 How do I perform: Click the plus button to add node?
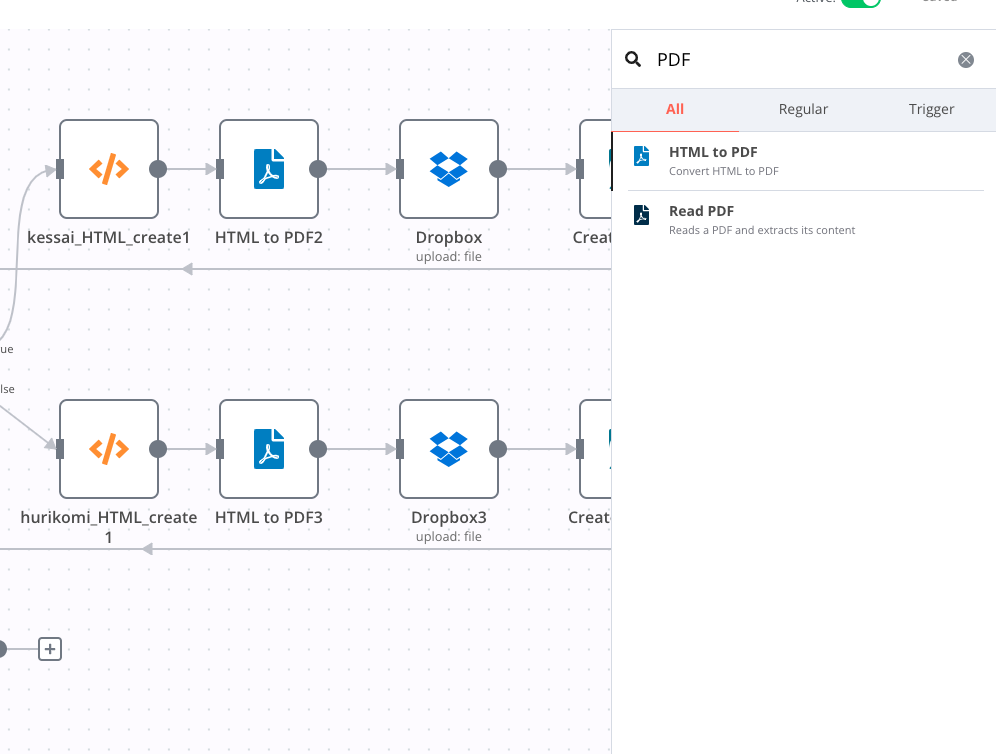(x=50, y=649)
